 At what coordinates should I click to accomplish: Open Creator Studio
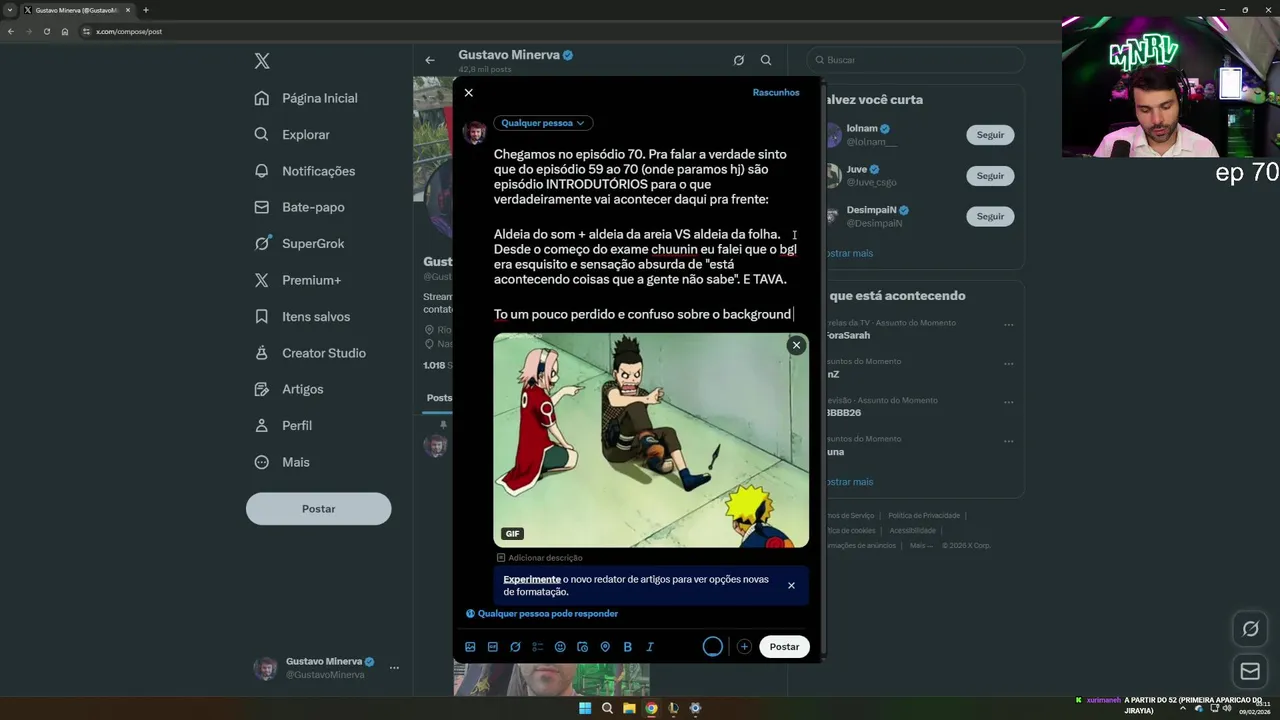tap(310, 353)
